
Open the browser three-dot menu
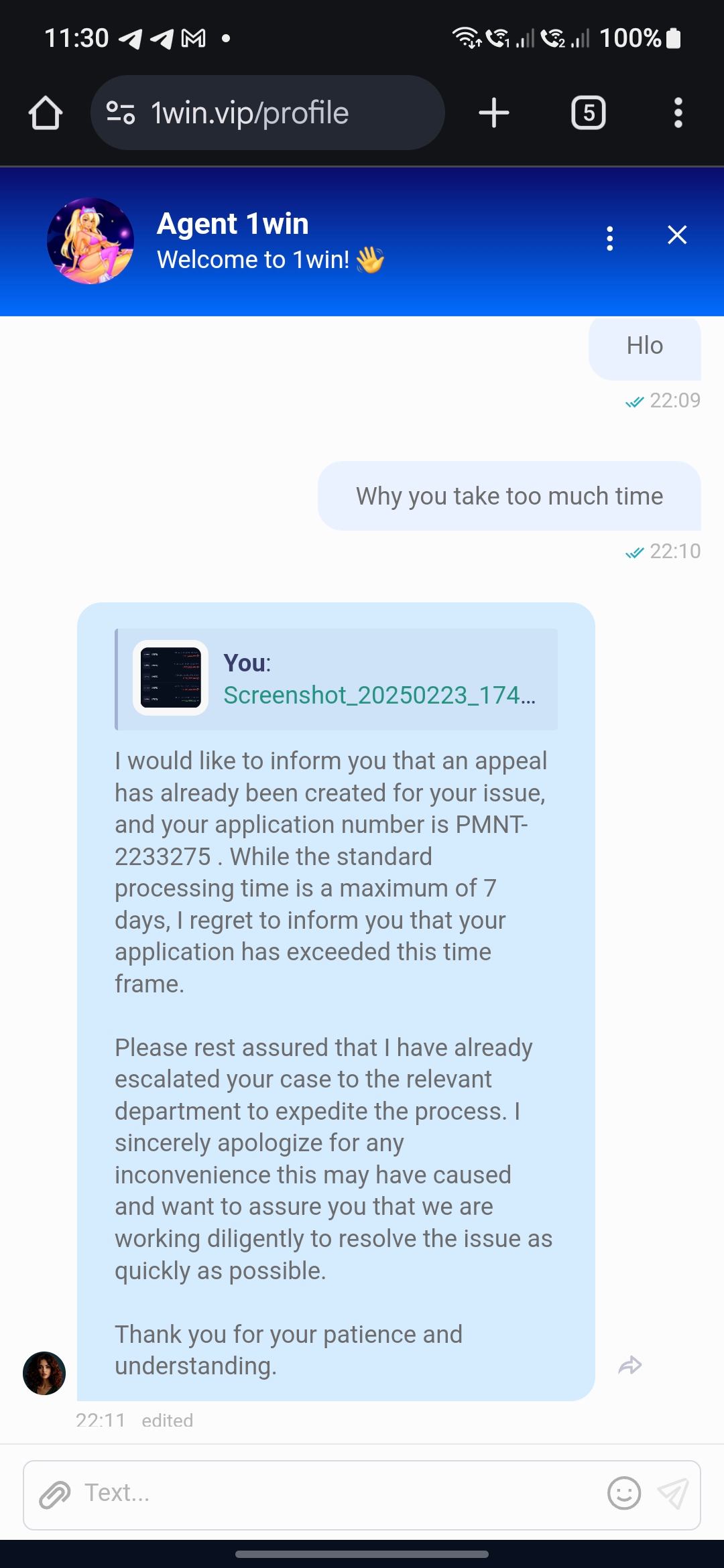tap(678, 113)
